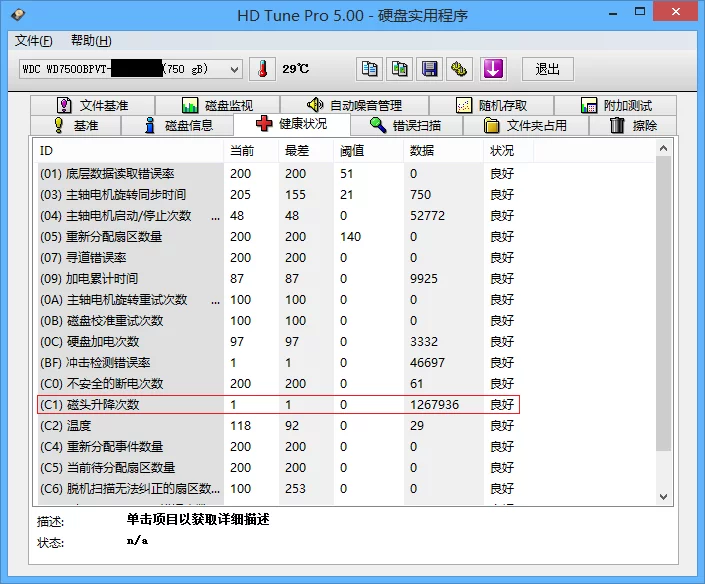Screen dimensions: 705x584
Task: Click the list scrollbar down arrow
Action: click(664, 496)
